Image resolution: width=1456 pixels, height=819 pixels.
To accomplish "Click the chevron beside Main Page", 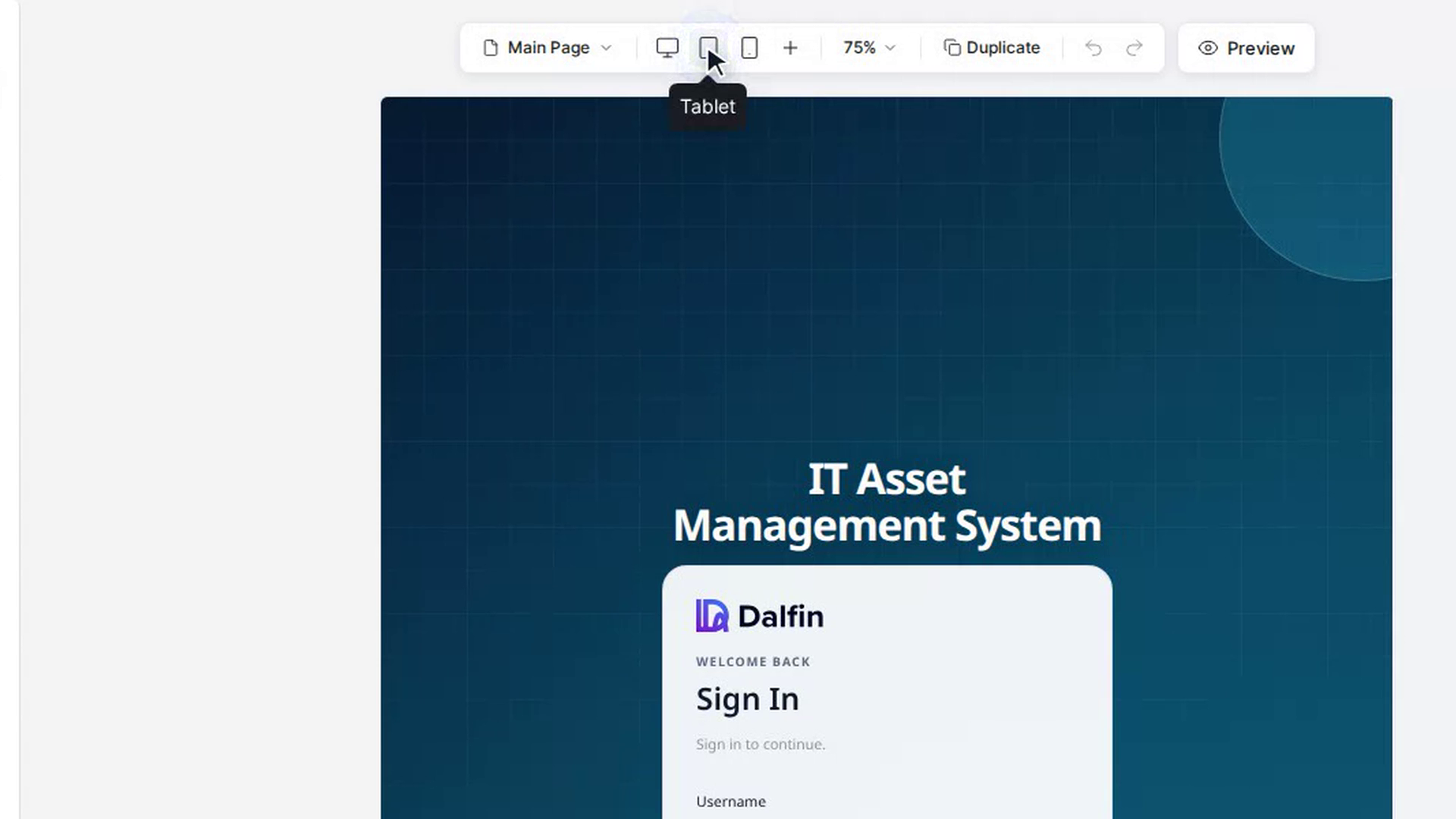I will [606, 48].
